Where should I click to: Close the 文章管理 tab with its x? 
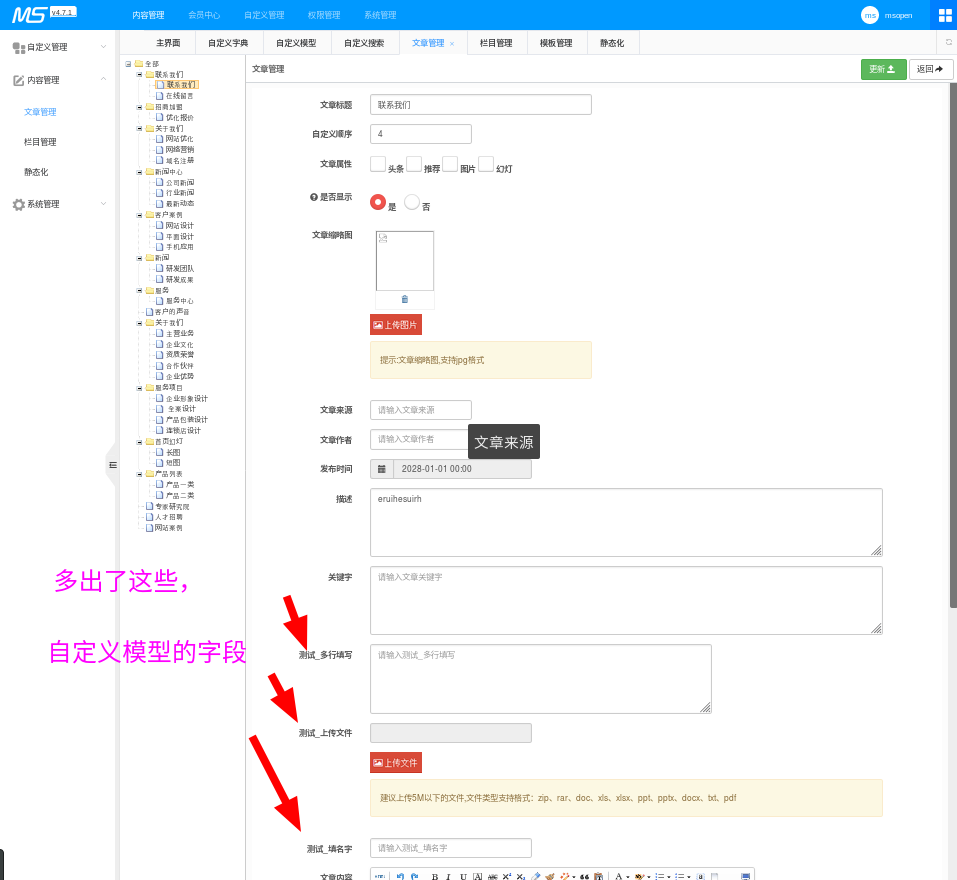[452, 44]
